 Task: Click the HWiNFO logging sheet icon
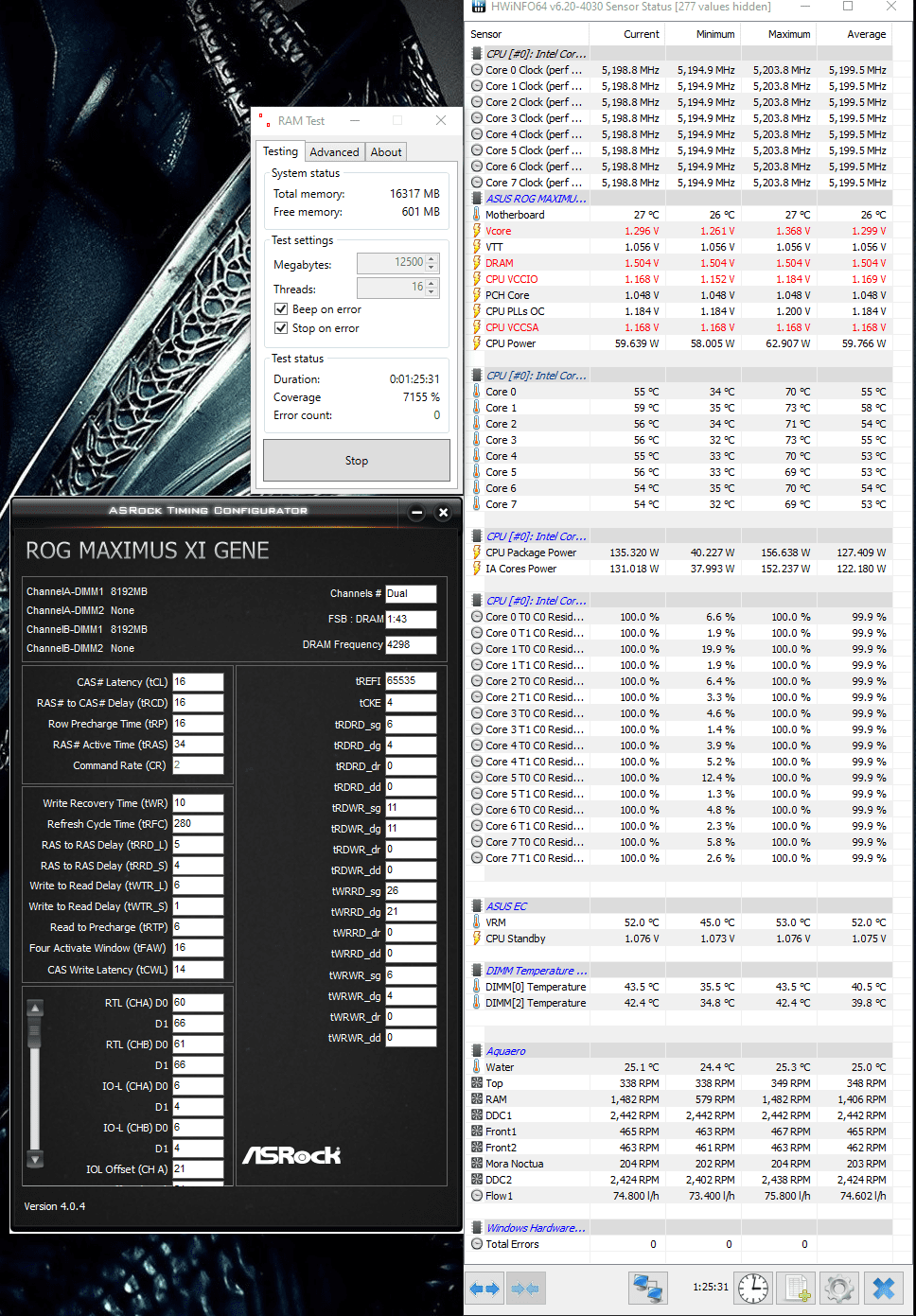pyautogui.click(x=797, y=1288)
